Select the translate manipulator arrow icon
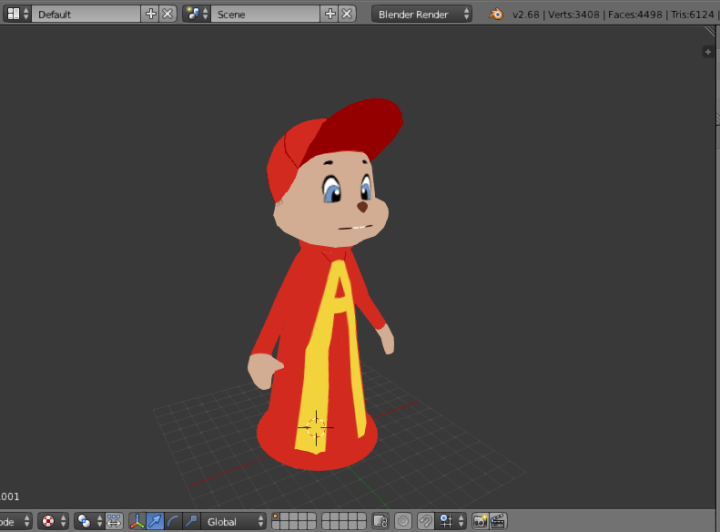 click(155, 521)
